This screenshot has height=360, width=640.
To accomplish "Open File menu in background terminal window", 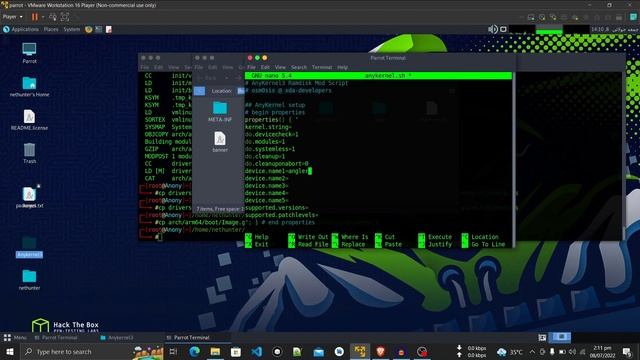I will click(145, 67).
